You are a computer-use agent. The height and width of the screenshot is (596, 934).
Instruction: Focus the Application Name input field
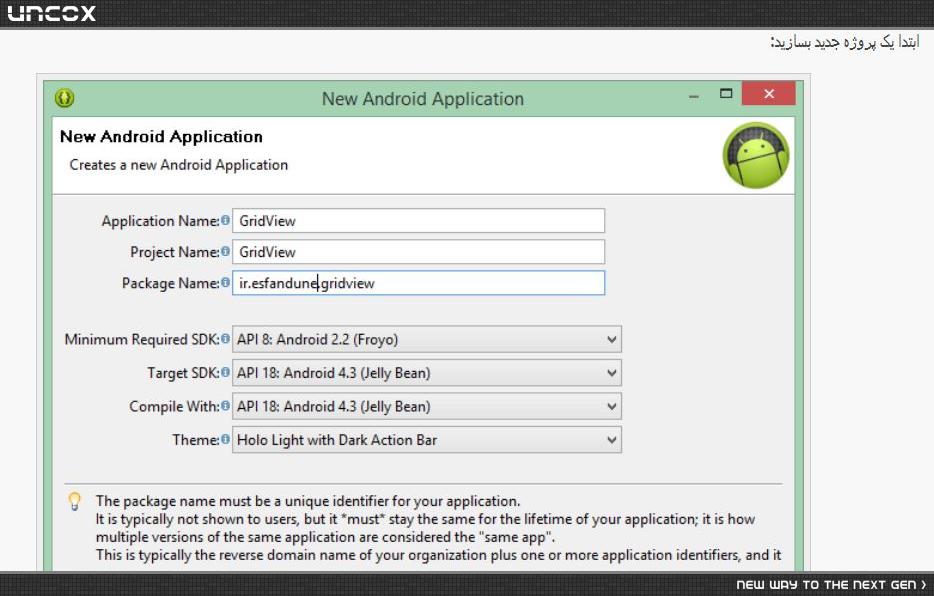(418, 221)
